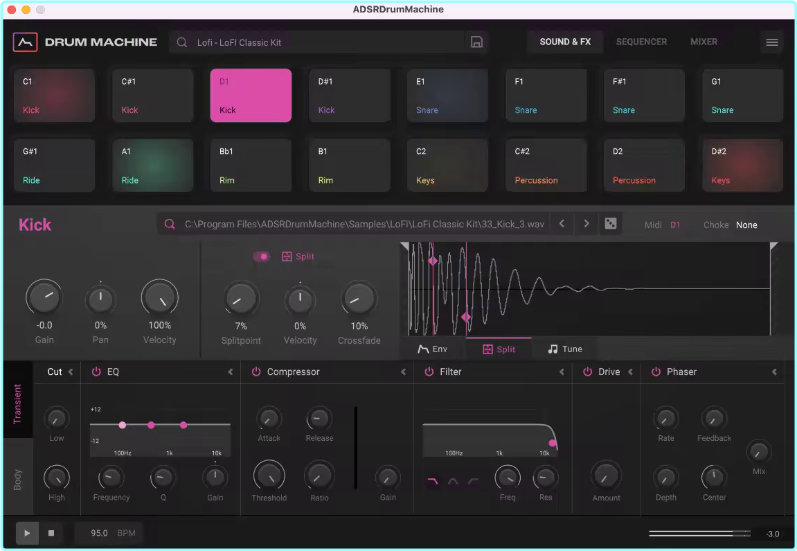Click the filter cutoff node on the curve
This screenshot has width=797, height=551.
[x=553, y=444]
